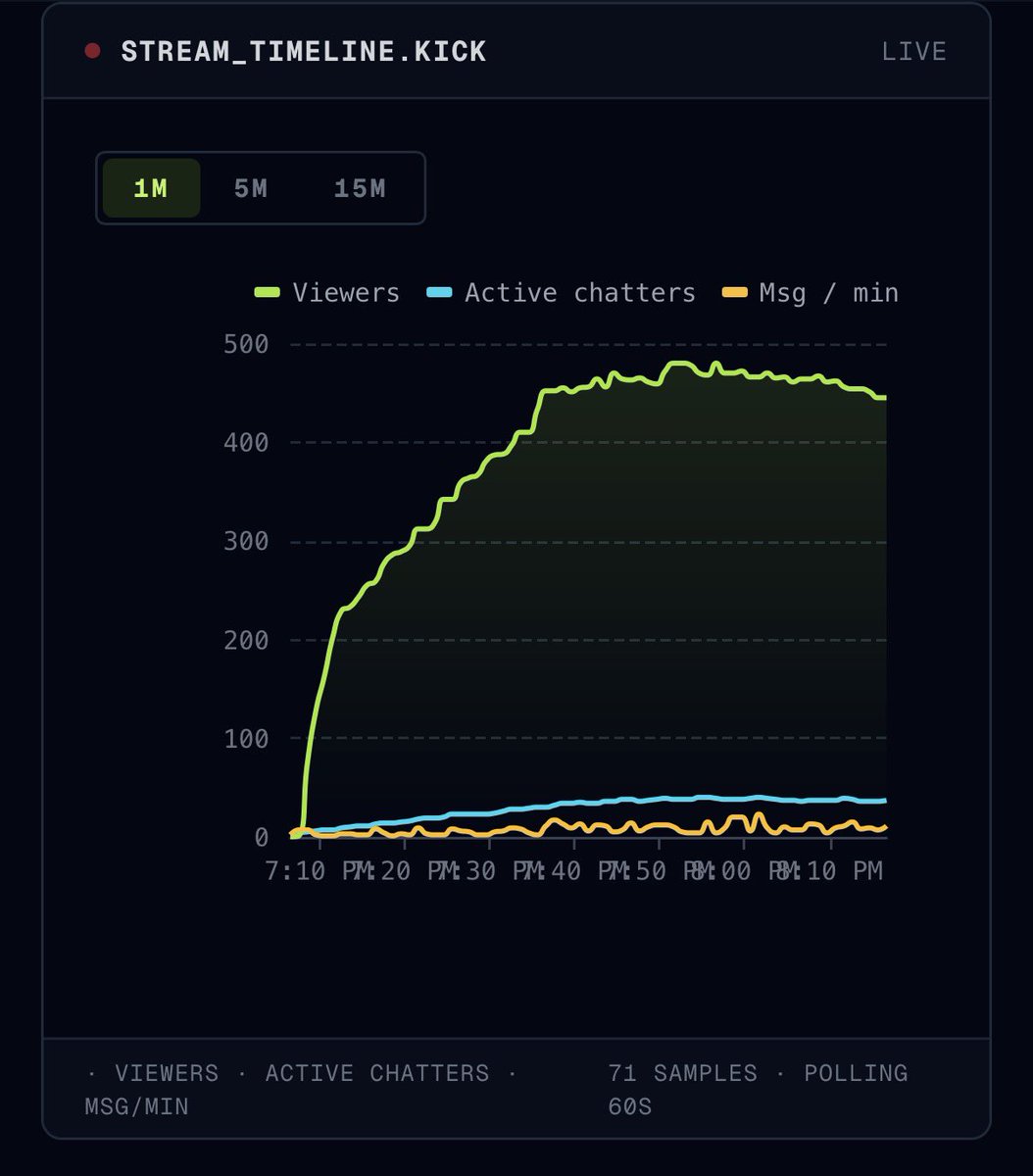Click the end of the Active chatters line
The image size is (1033, 1176).
click(x=885, y=801)
